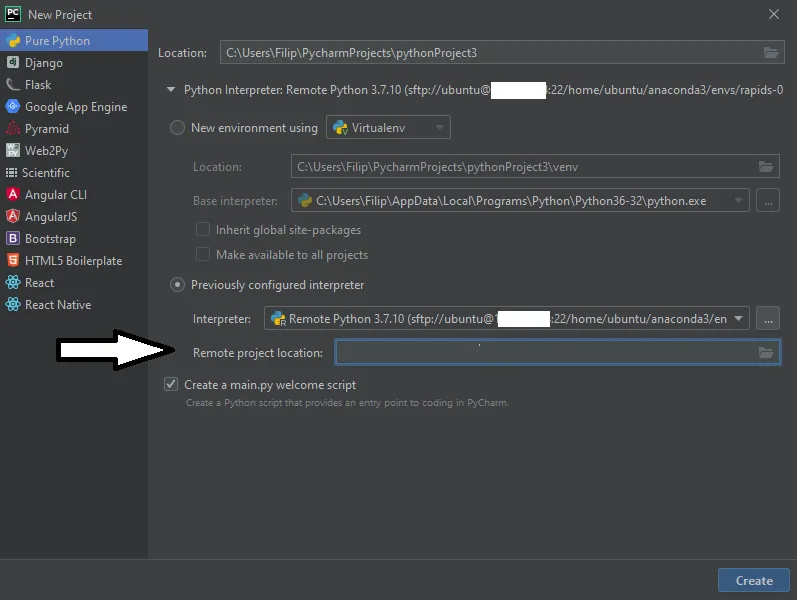
Task: Close the New Project dialog
Action: [774, 14]
